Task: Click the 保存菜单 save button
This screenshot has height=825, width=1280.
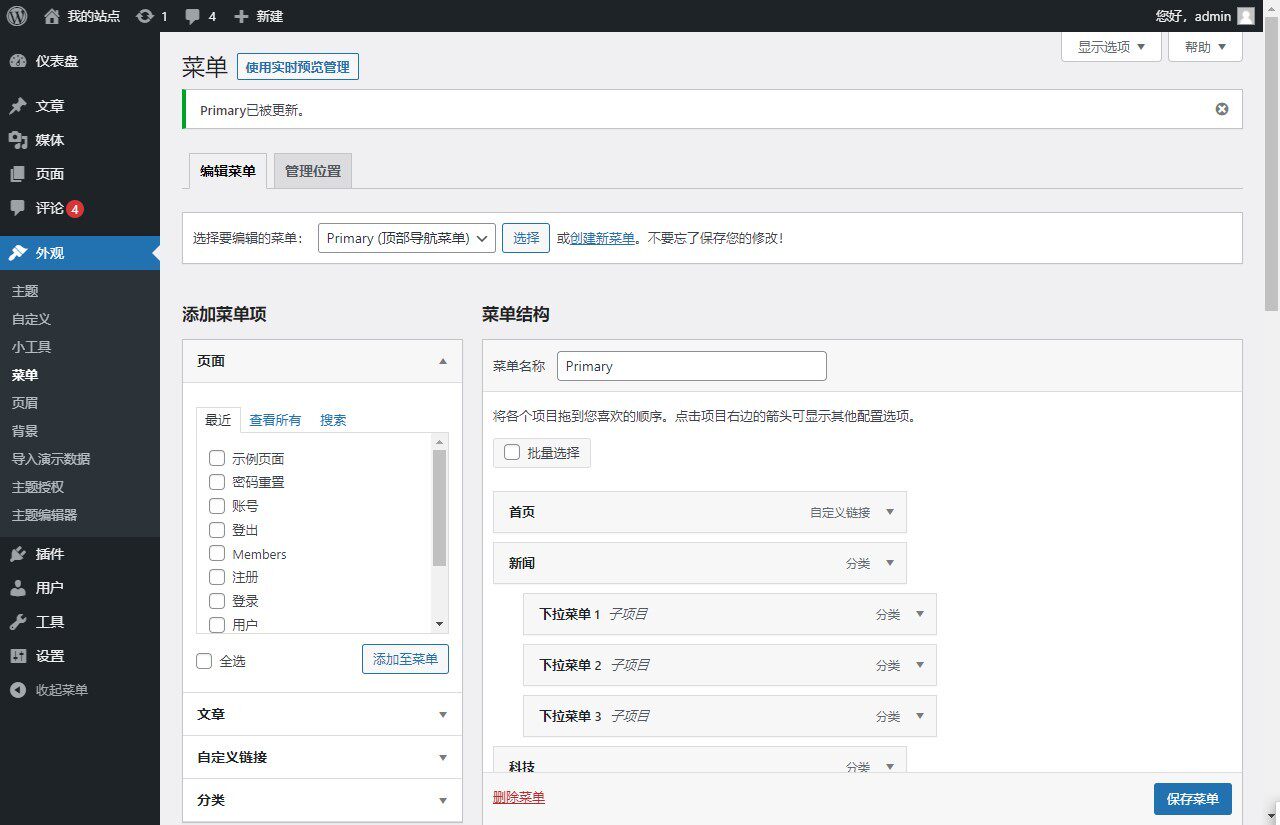Action: [x=1192, y=798]
